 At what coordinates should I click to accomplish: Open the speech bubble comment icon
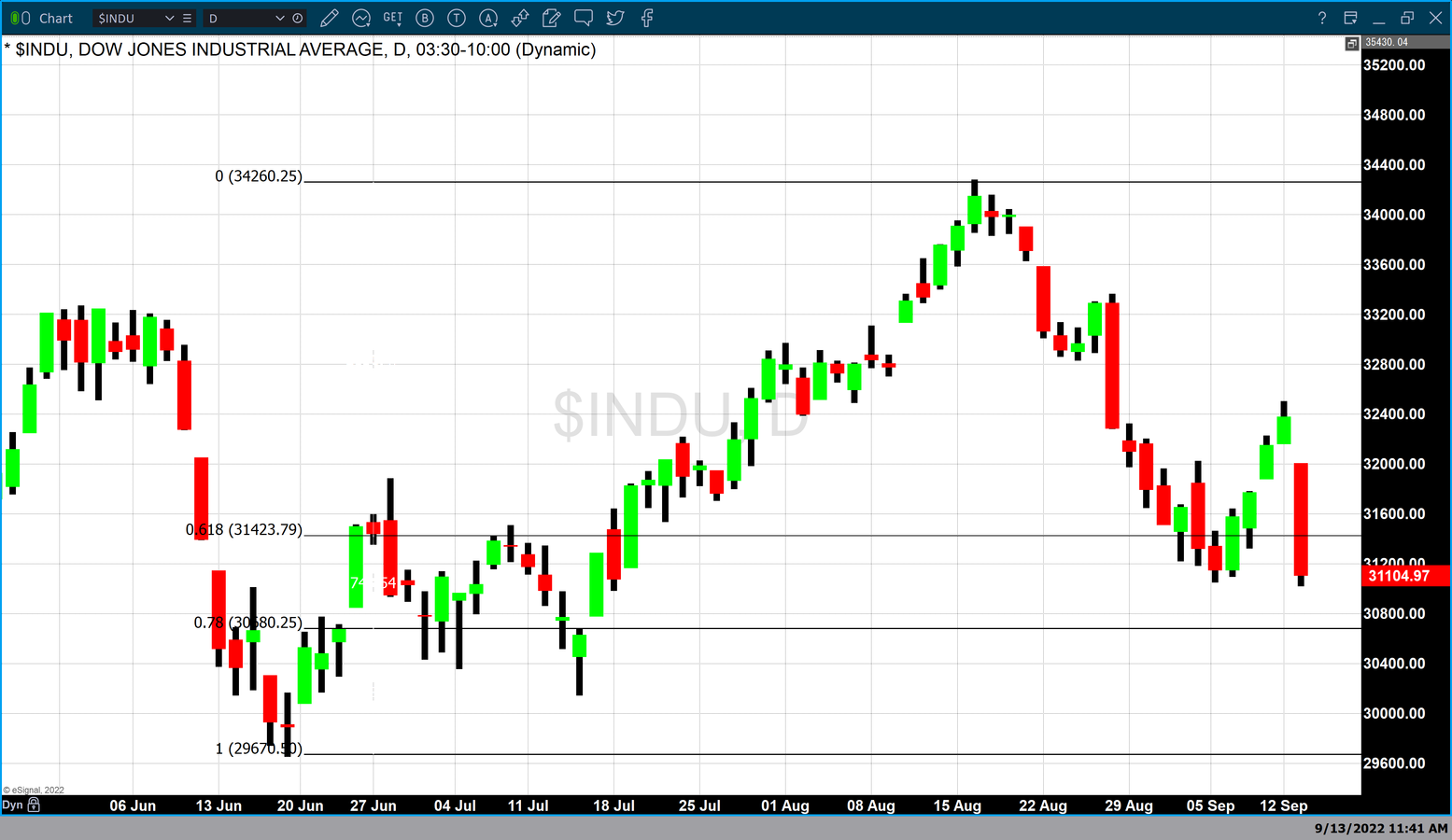tap(584, 18)
